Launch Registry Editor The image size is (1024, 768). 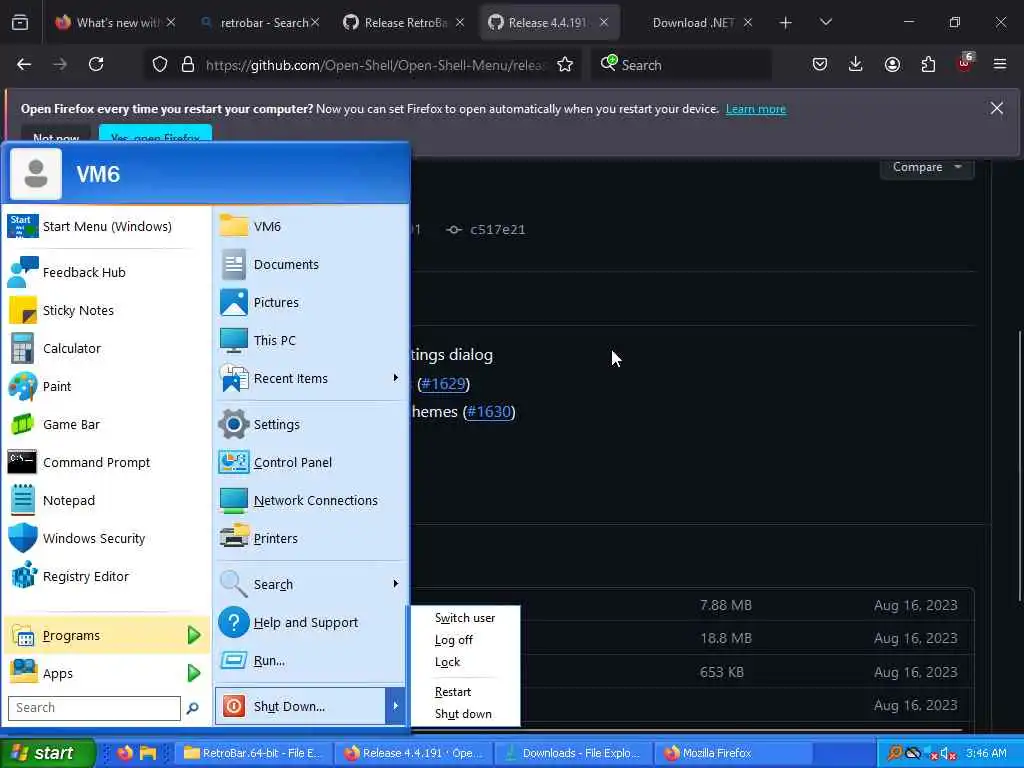(106, 576)
